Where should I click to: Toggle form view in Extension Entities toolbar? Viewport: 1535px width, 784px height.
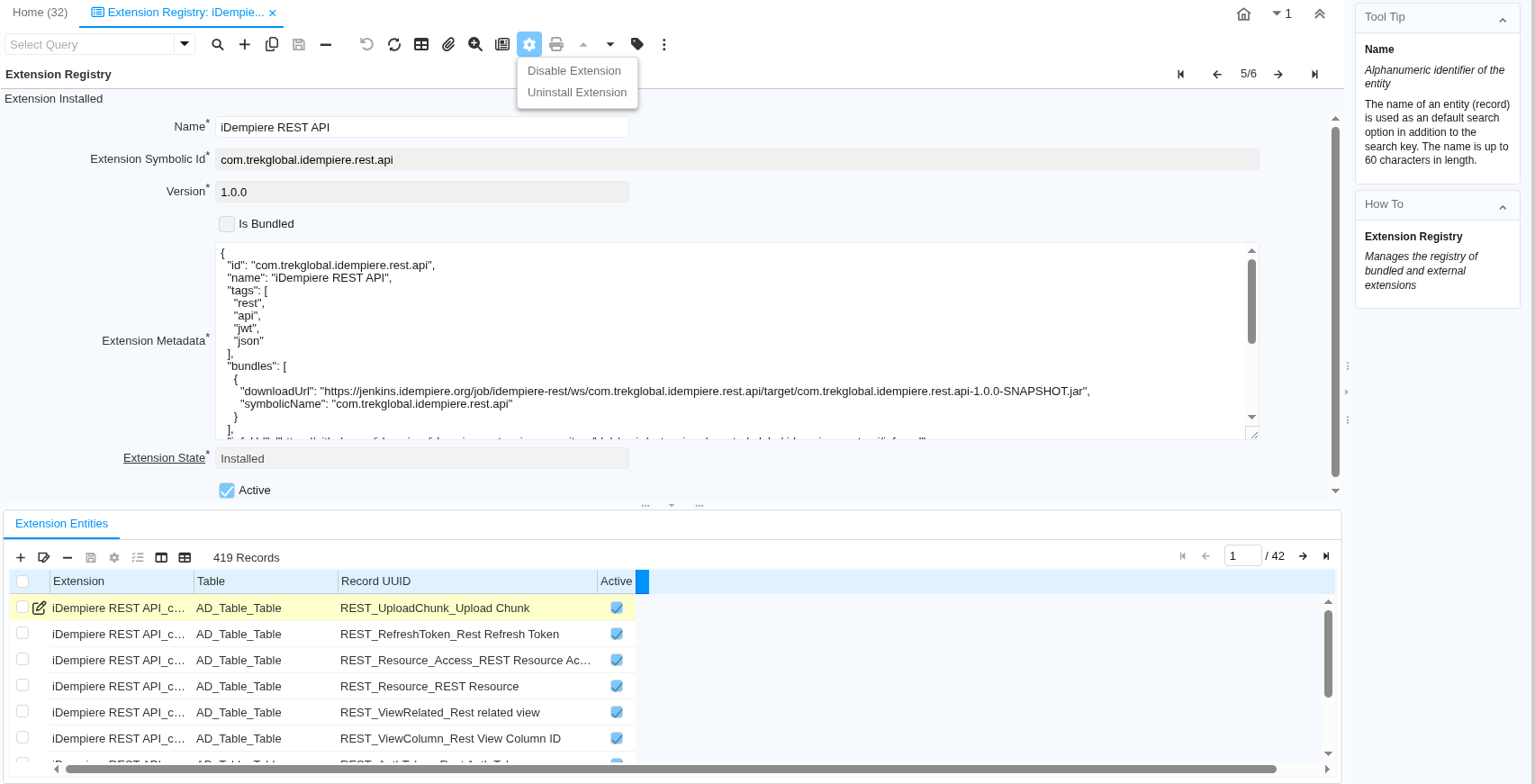coord(161,557)
